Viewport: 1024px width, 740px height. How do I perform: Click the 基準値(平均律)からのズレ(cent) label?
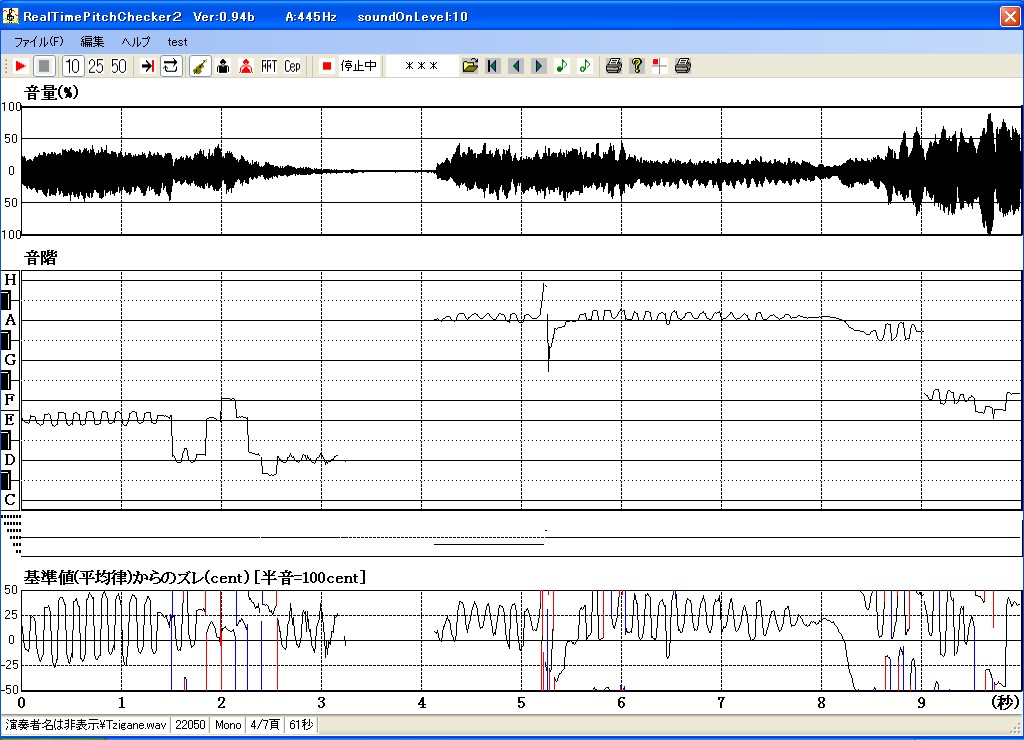point(137,577)
